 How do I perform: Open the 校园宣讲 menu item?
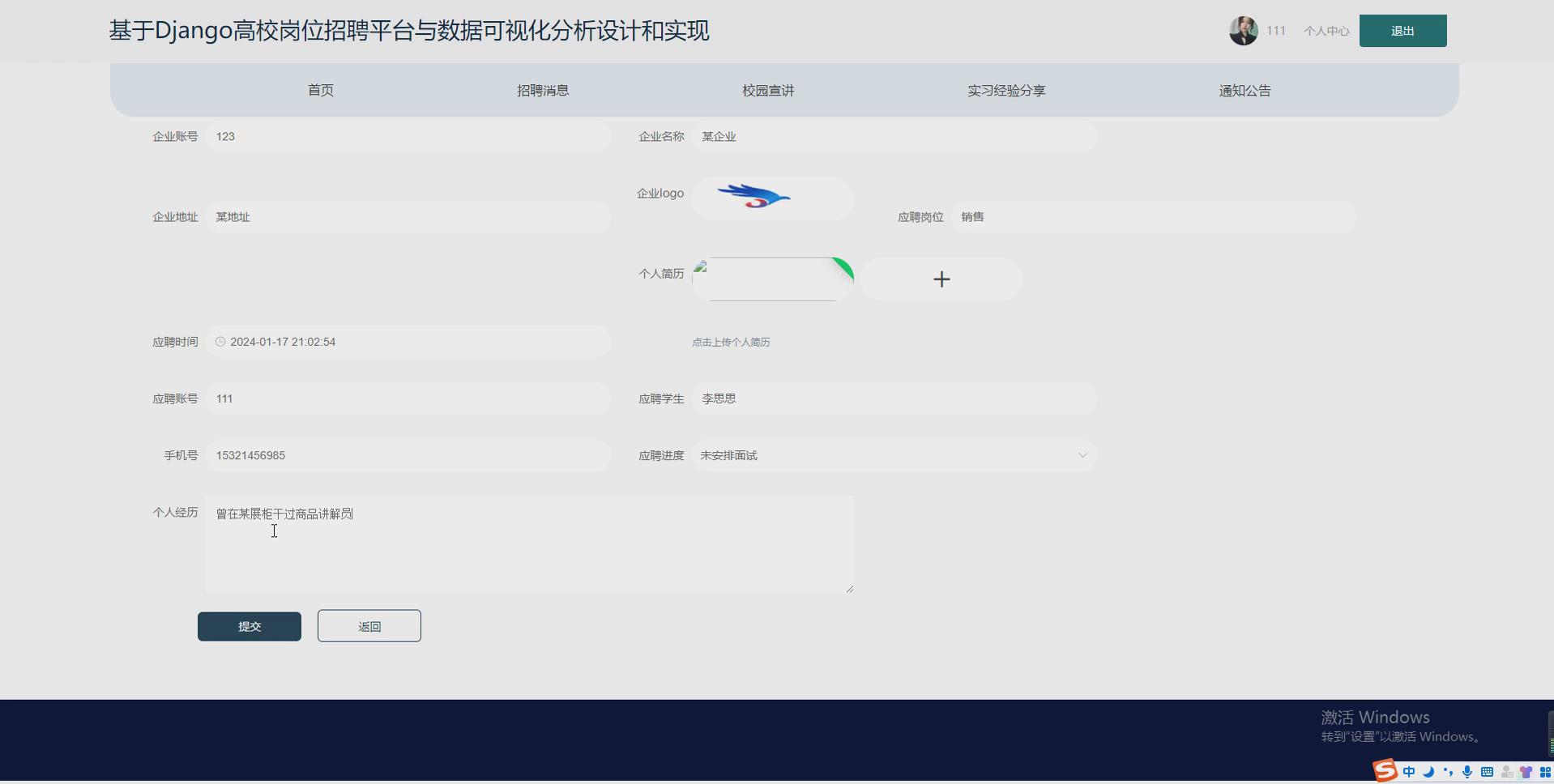766,90
